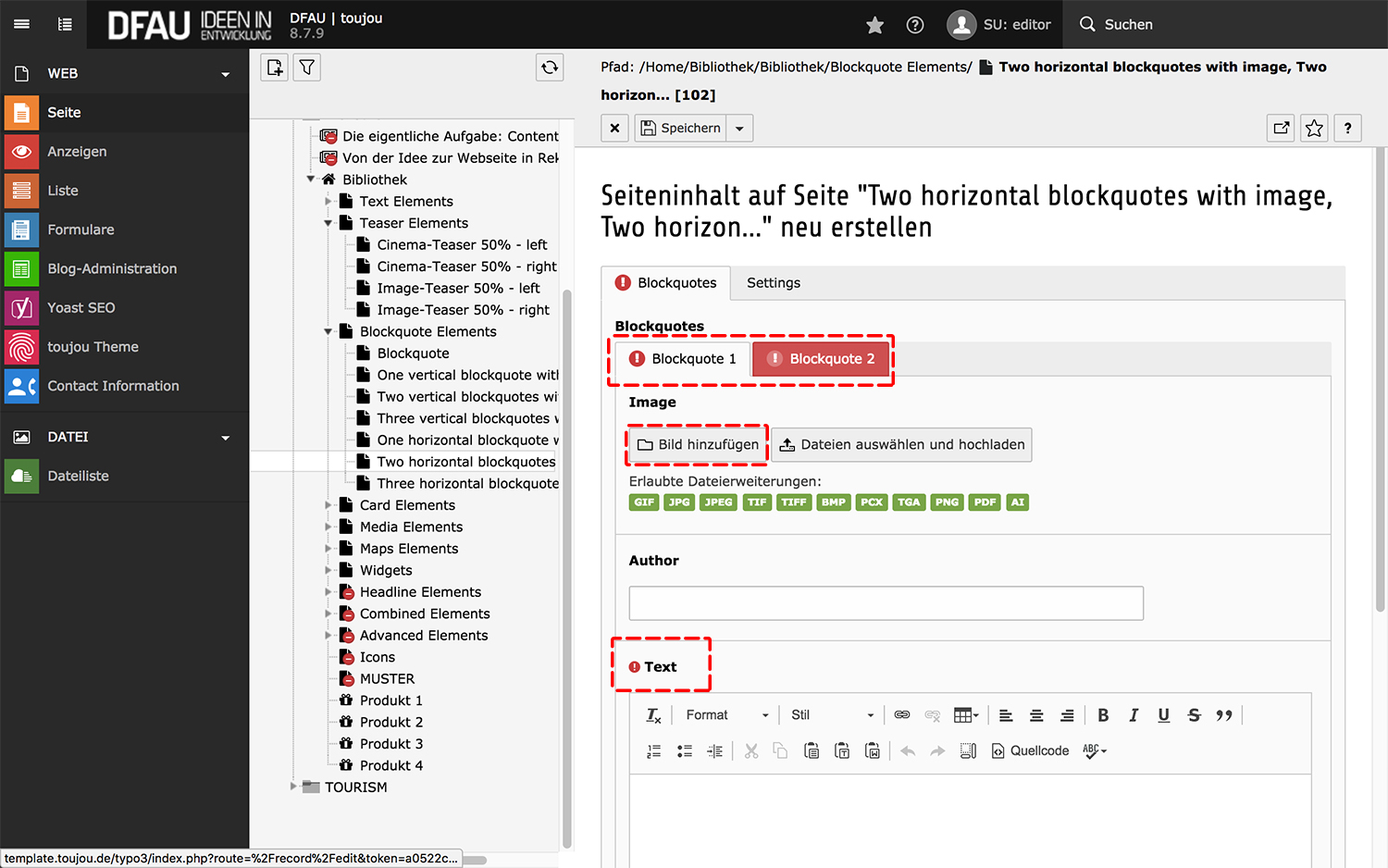
Task: Expand the TOURISM tree node
Action: [x=293, y=787]
